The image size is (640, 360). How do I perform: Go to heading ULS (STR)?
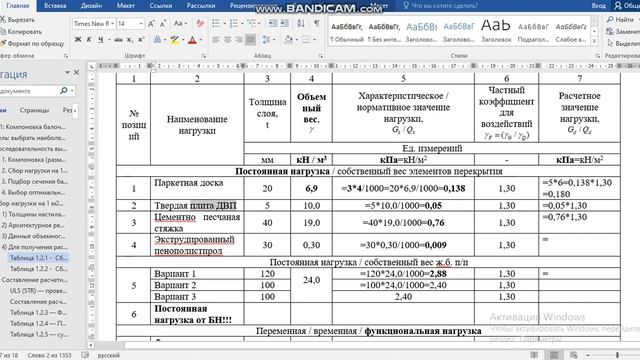[x=39, y=291]
